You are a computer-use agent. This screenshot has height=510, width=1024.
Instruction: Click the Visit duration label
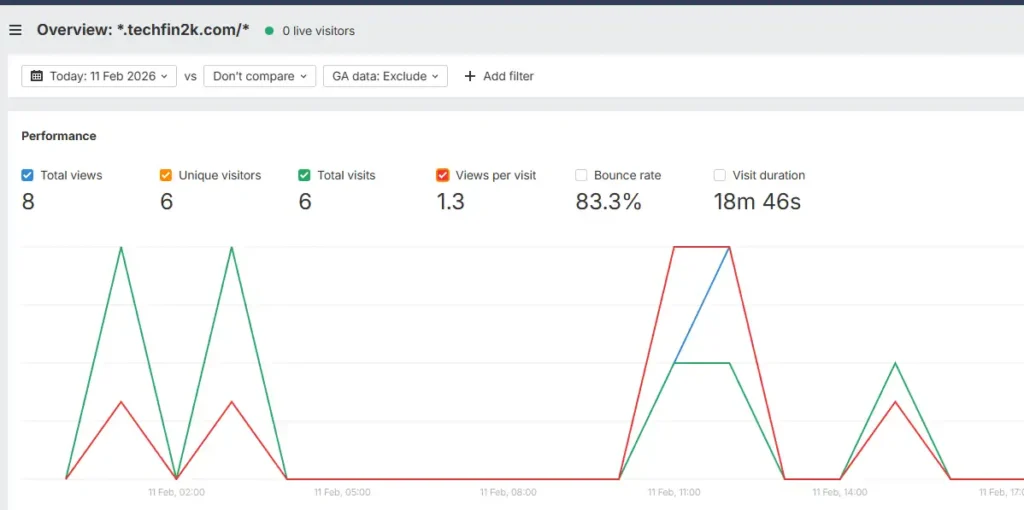point(769,175)
